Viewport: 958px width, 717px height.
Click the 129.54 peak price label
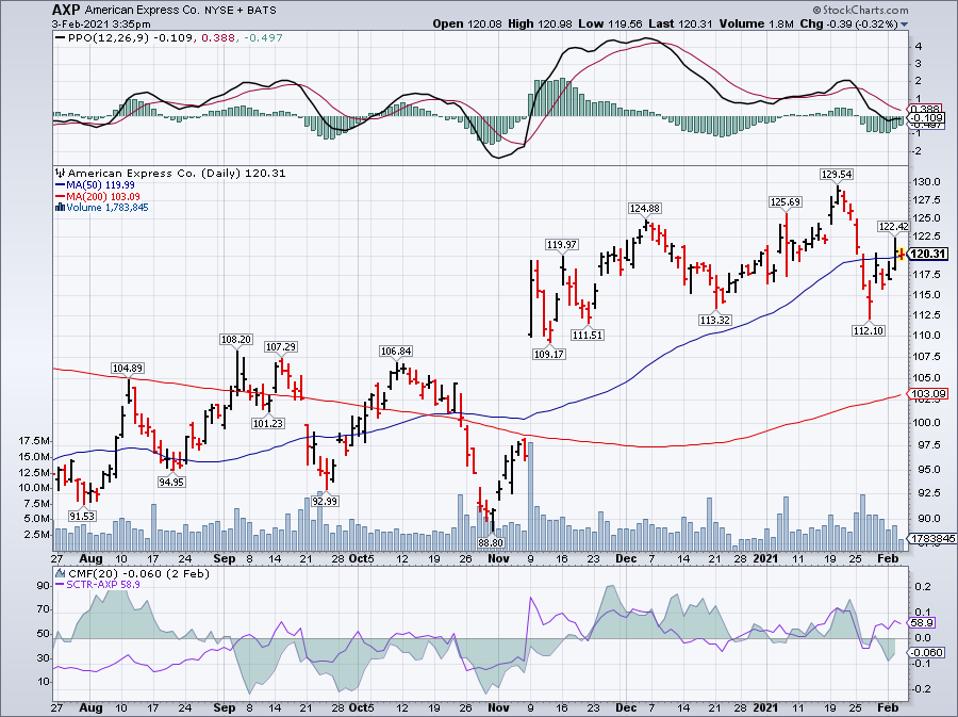(836, 175)
